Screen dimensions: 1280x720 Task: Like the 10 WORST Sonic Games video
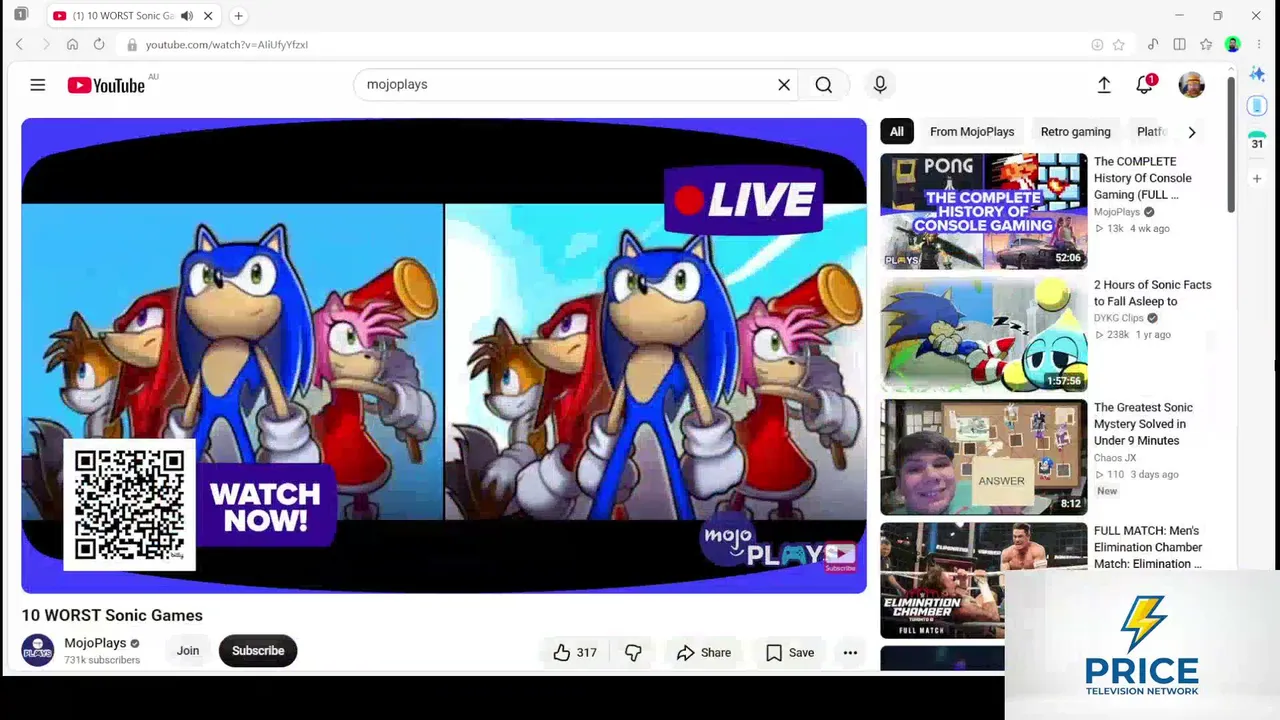[x=575, y=653]
